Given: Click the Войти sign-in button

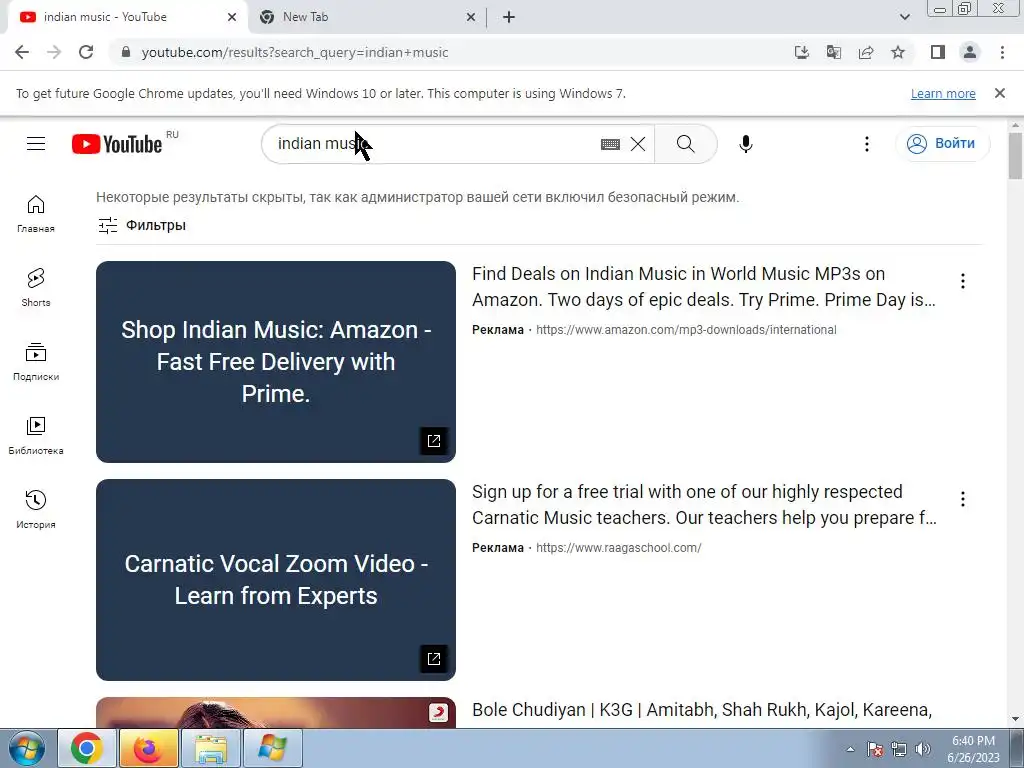Looking at the screenshot, I should pos(943,144).
